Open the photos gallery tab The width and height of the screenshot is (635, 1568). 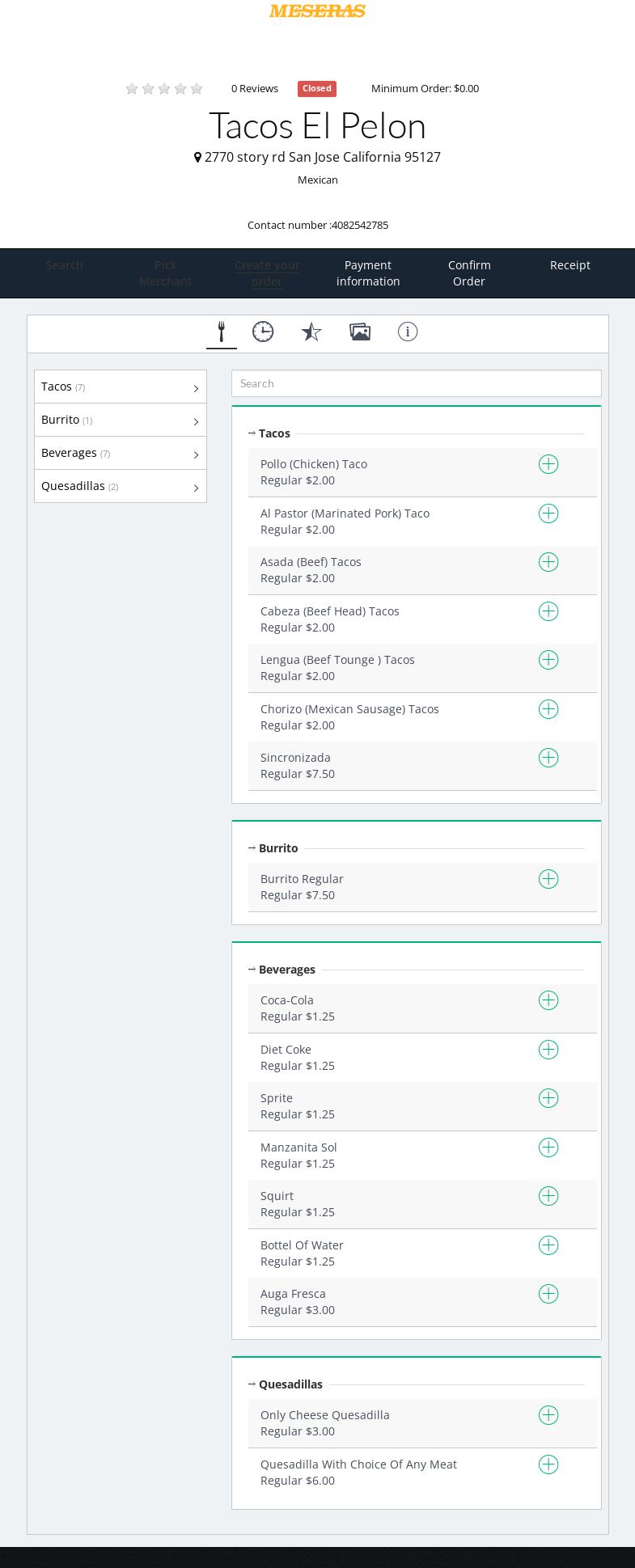360,332
